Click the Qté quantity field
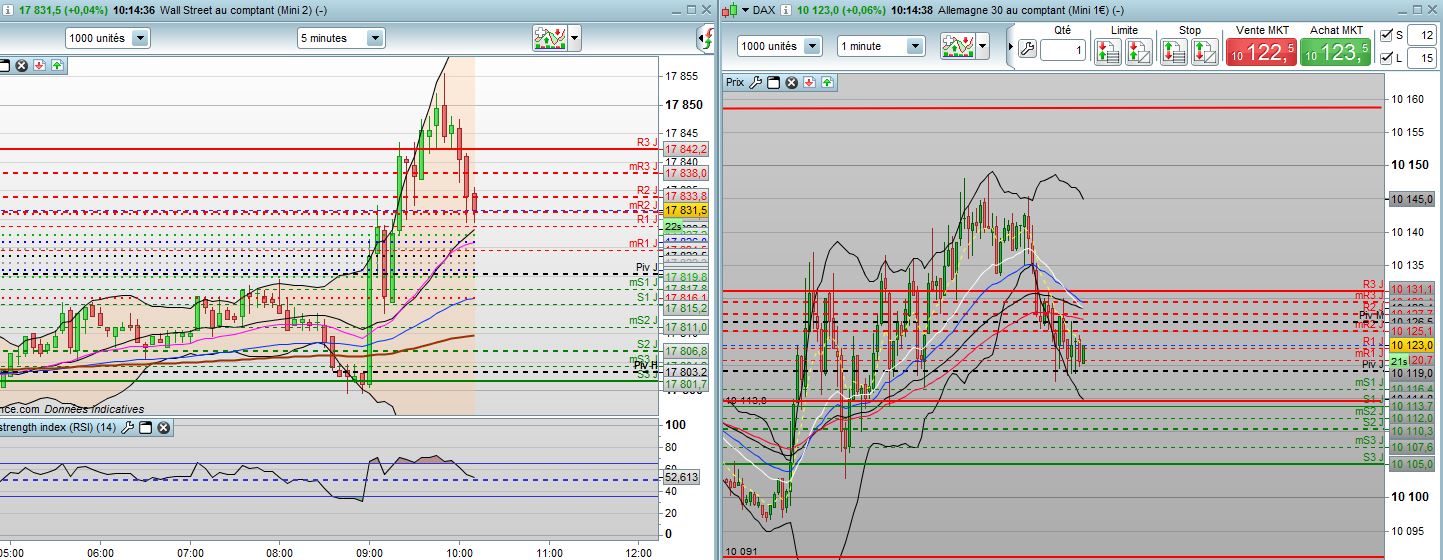1443x560 pixels. point(1062,50)
